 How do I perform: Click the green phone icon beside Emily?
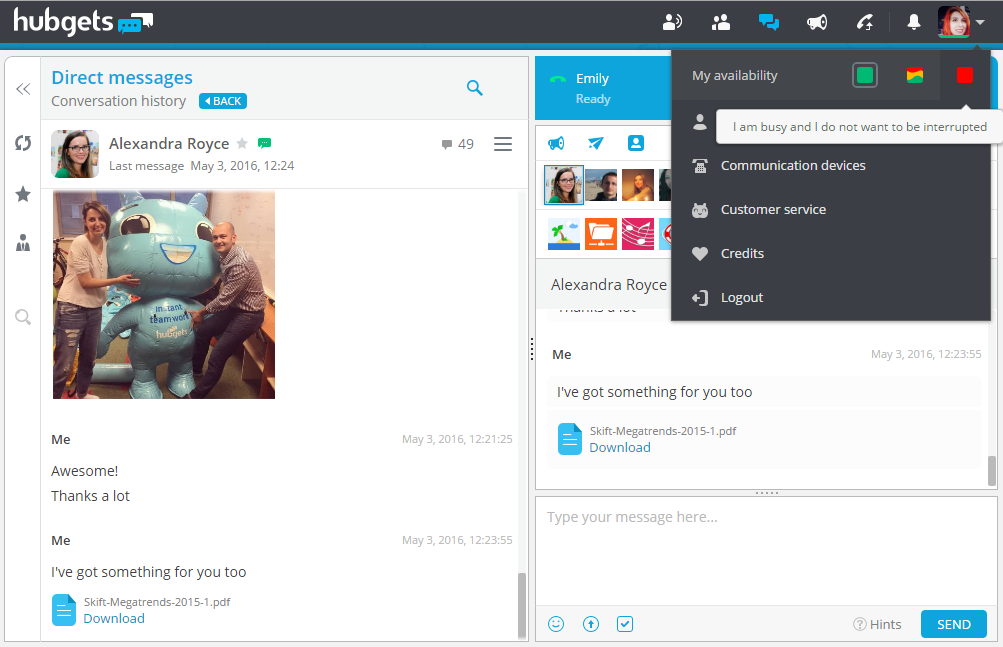click(558, 79)
